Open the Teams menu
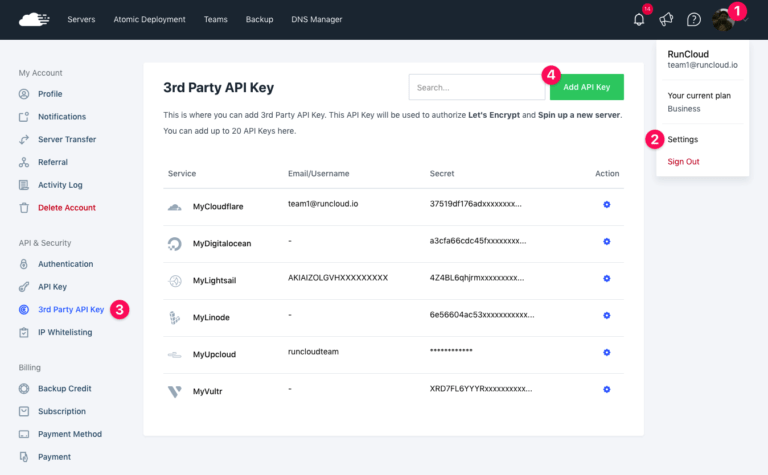This screenshot has width=768, height=475. [x=216, y=20]
